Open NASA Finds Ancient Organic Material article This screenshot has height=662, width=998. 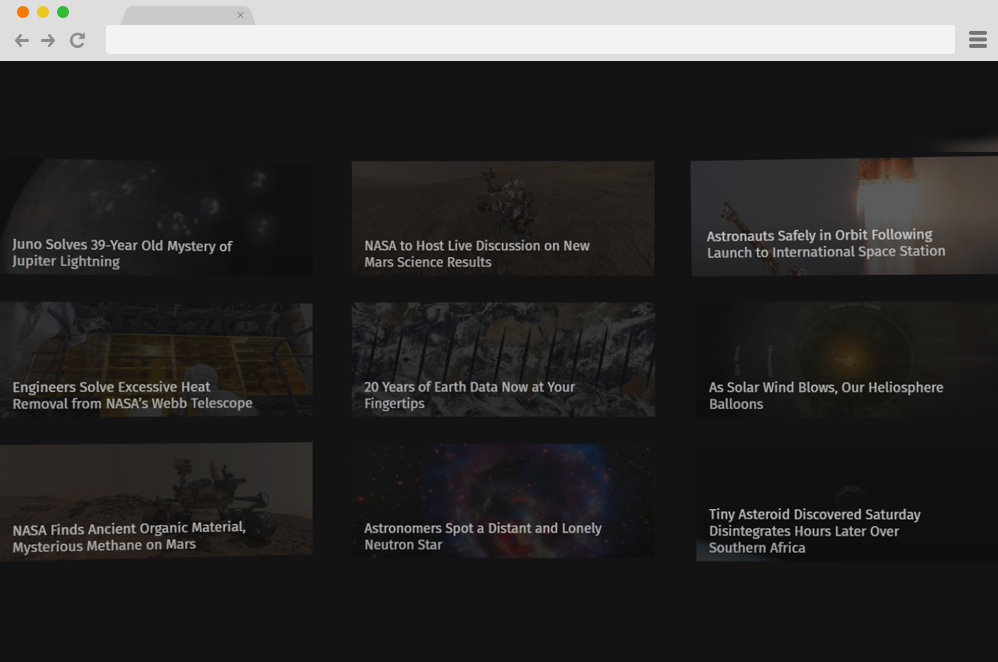pos(156,502)
